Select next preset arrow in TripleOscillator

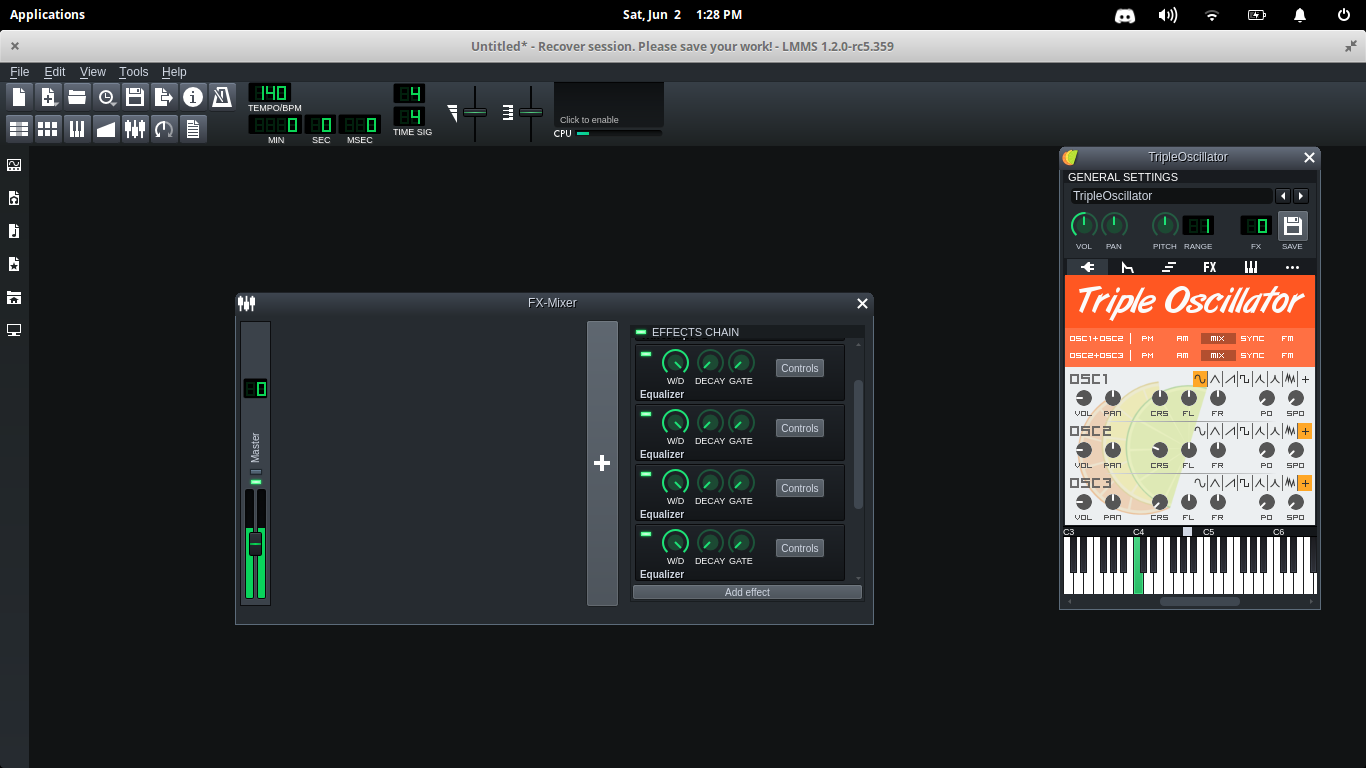1301,196
